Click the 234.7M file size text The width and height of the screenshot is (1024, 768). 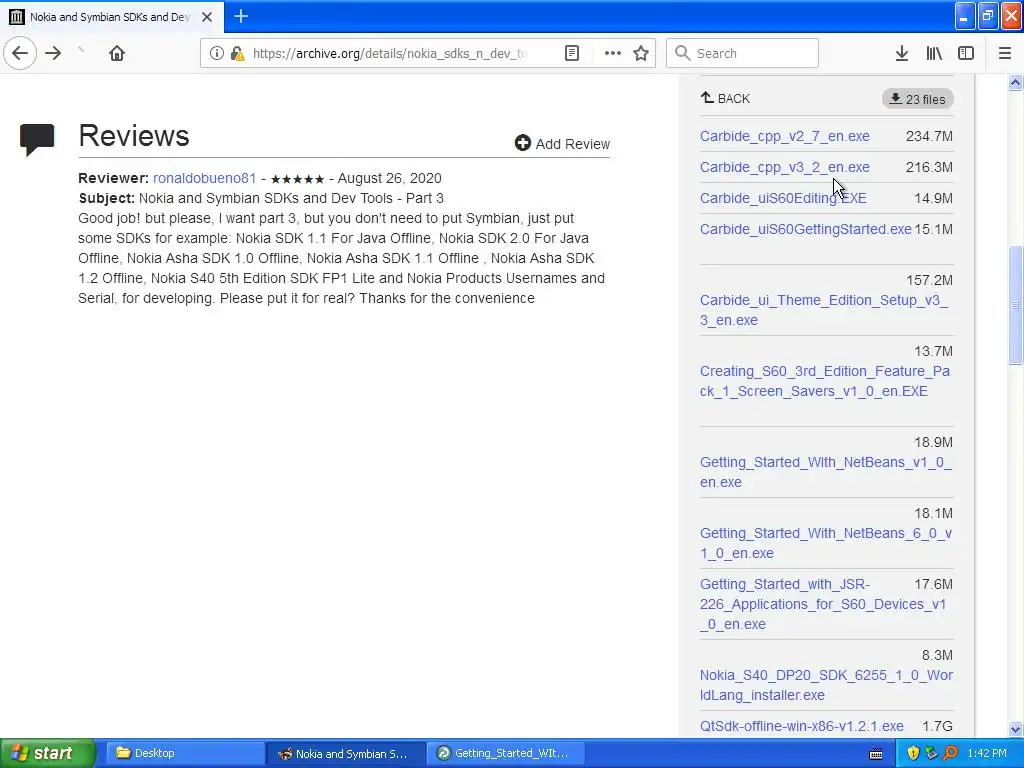(x=929, y=136)
